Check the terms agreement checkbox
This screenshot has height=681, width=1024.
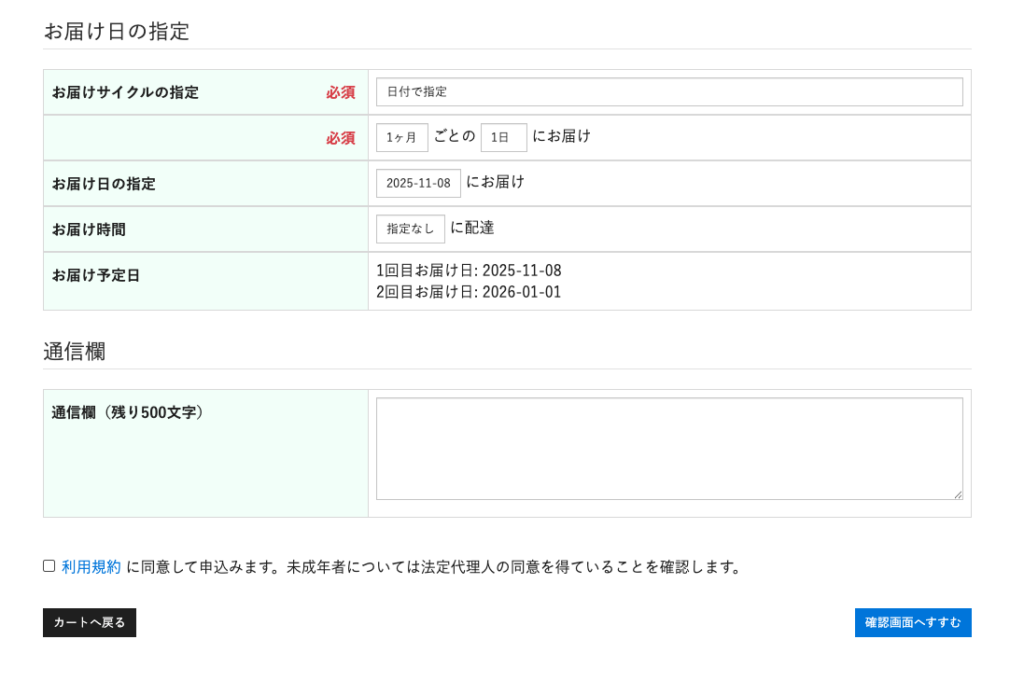pyautogui.click(x=49, y=566)
